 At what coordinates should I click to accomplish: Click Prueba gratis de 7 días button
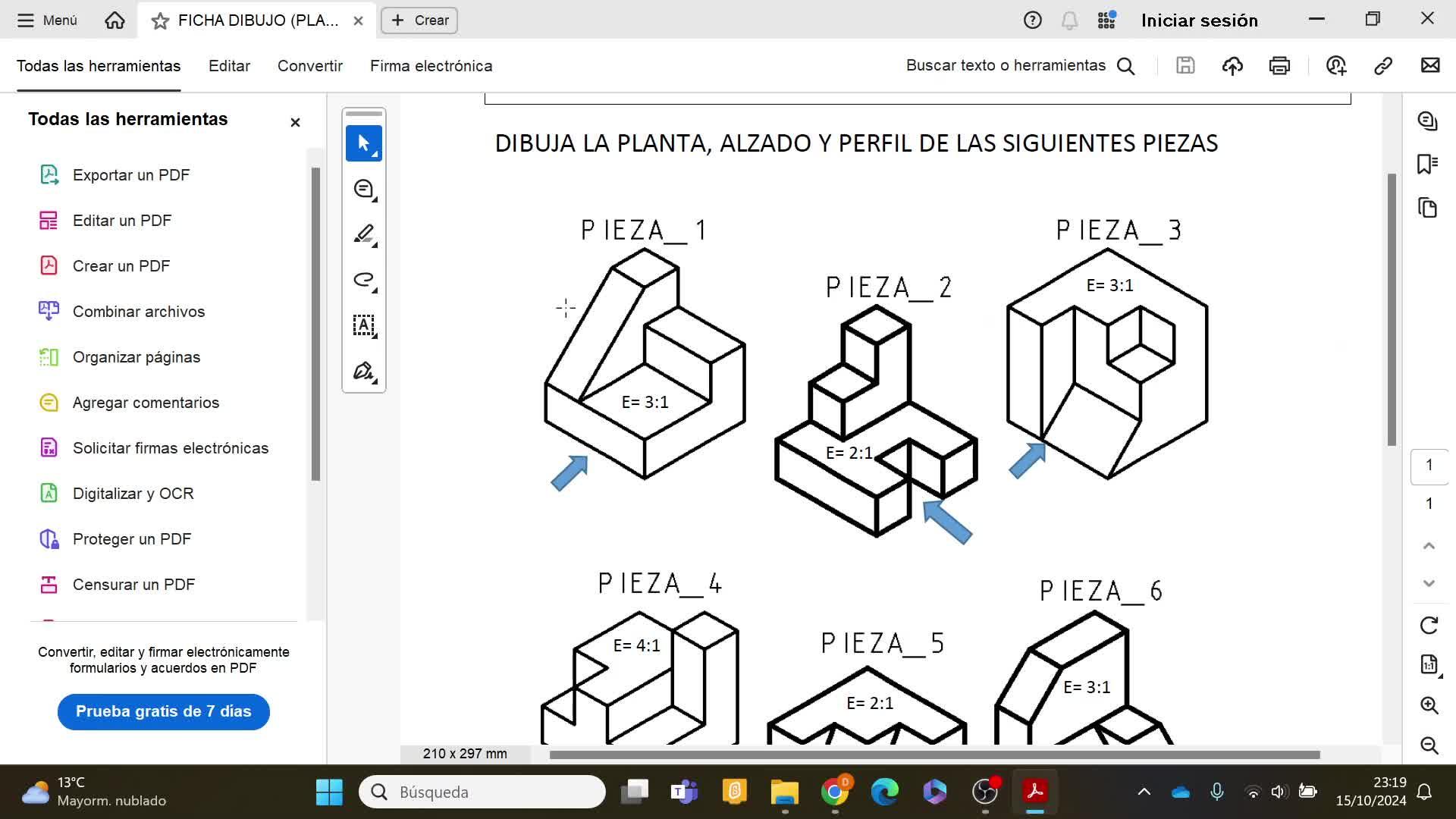[x=163, y=711]
